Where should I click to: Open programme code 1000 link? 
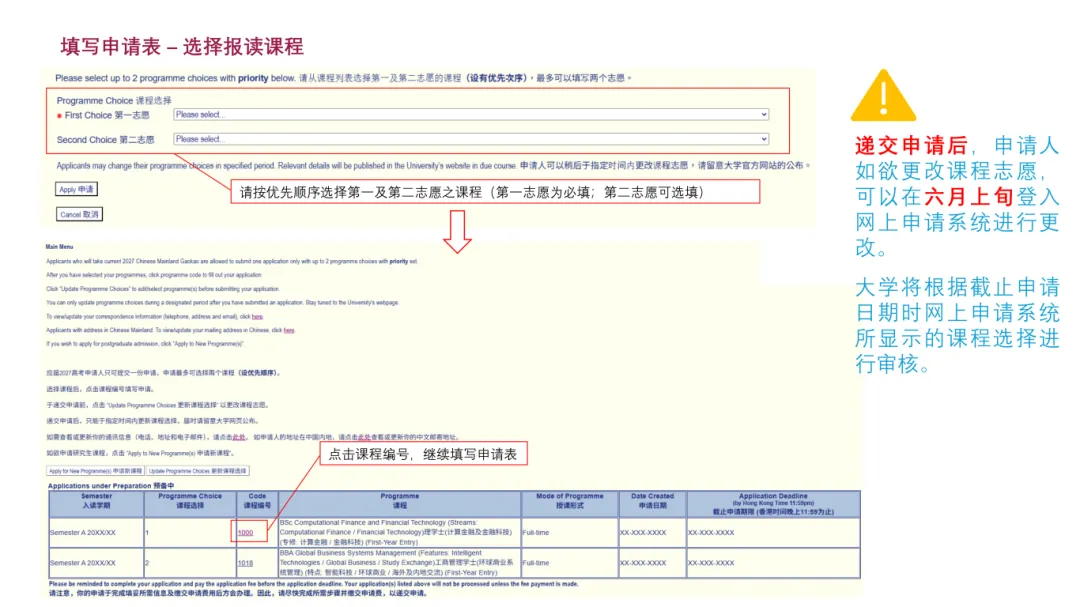tap(245, 533)
